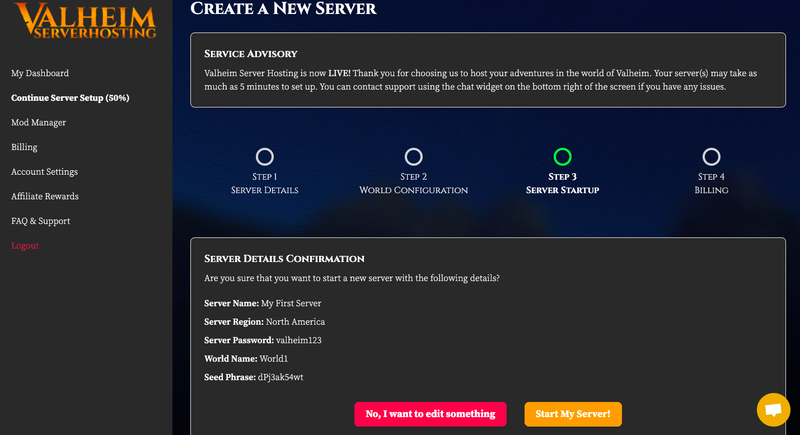The width and height of the screenshot is (800, 435).
Task: Open Account Settings
Action: (44, 172)
